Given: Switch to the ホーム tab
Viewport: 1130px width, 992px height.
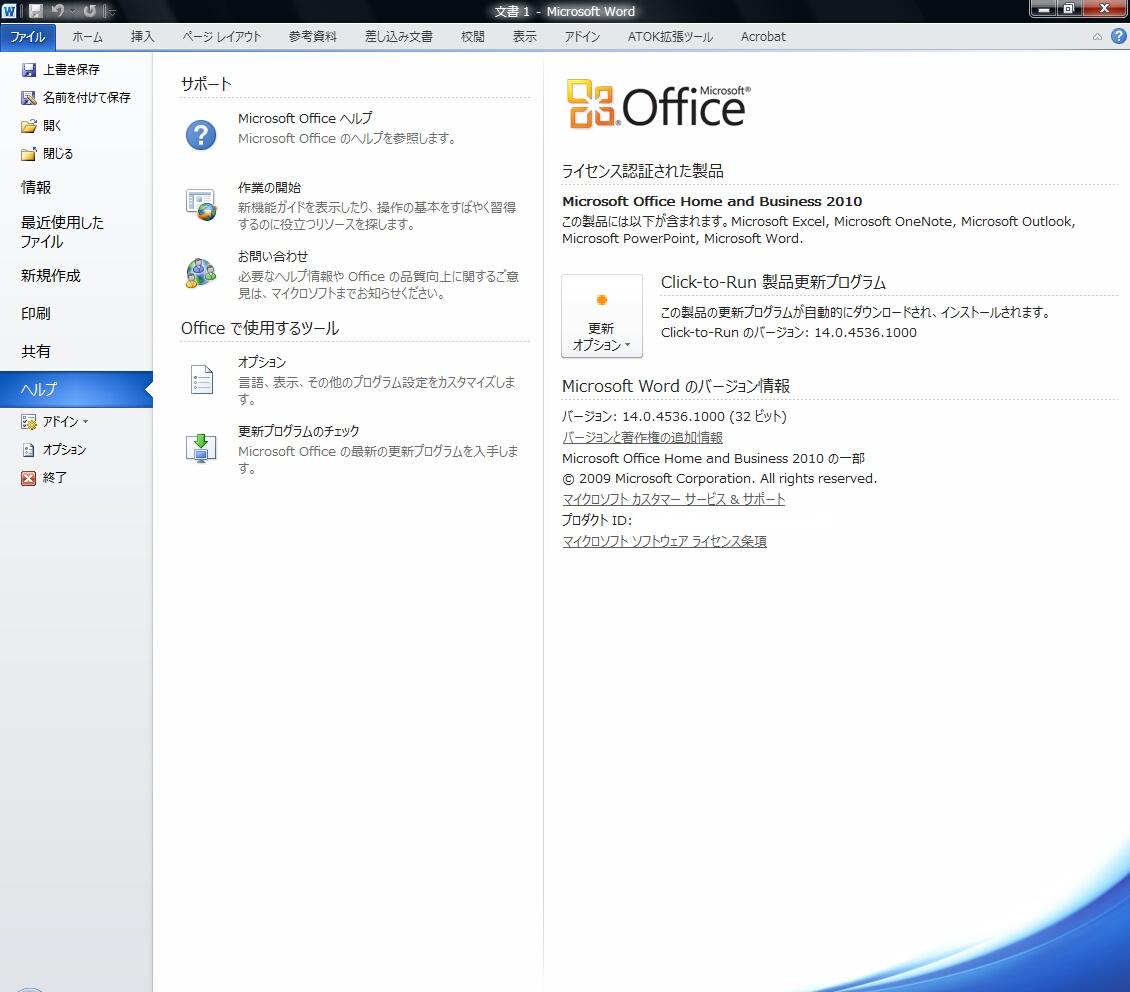Looking at the screenshot, I should tap(87, 37).
